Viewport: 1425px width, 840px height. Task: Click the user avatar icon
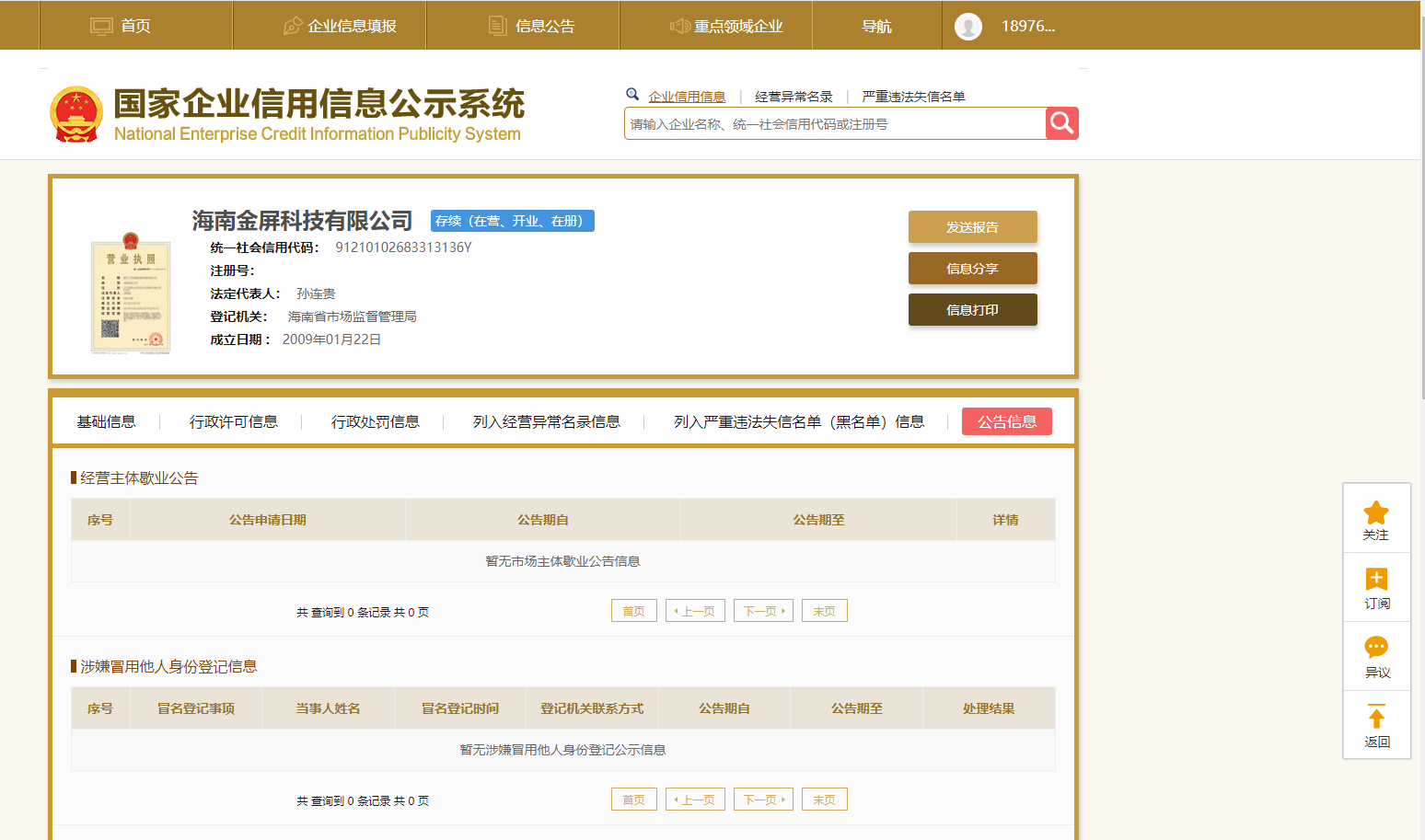click(967, 27)
